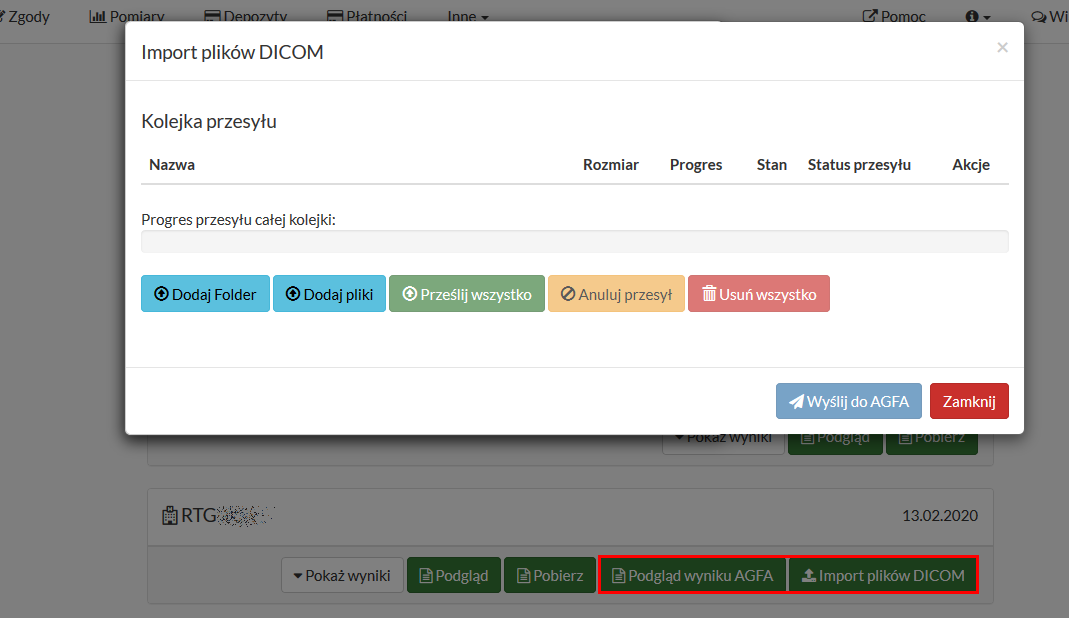Click the Nazwa column header
The height and width of the screenshot is (618, 1069).
172,165
